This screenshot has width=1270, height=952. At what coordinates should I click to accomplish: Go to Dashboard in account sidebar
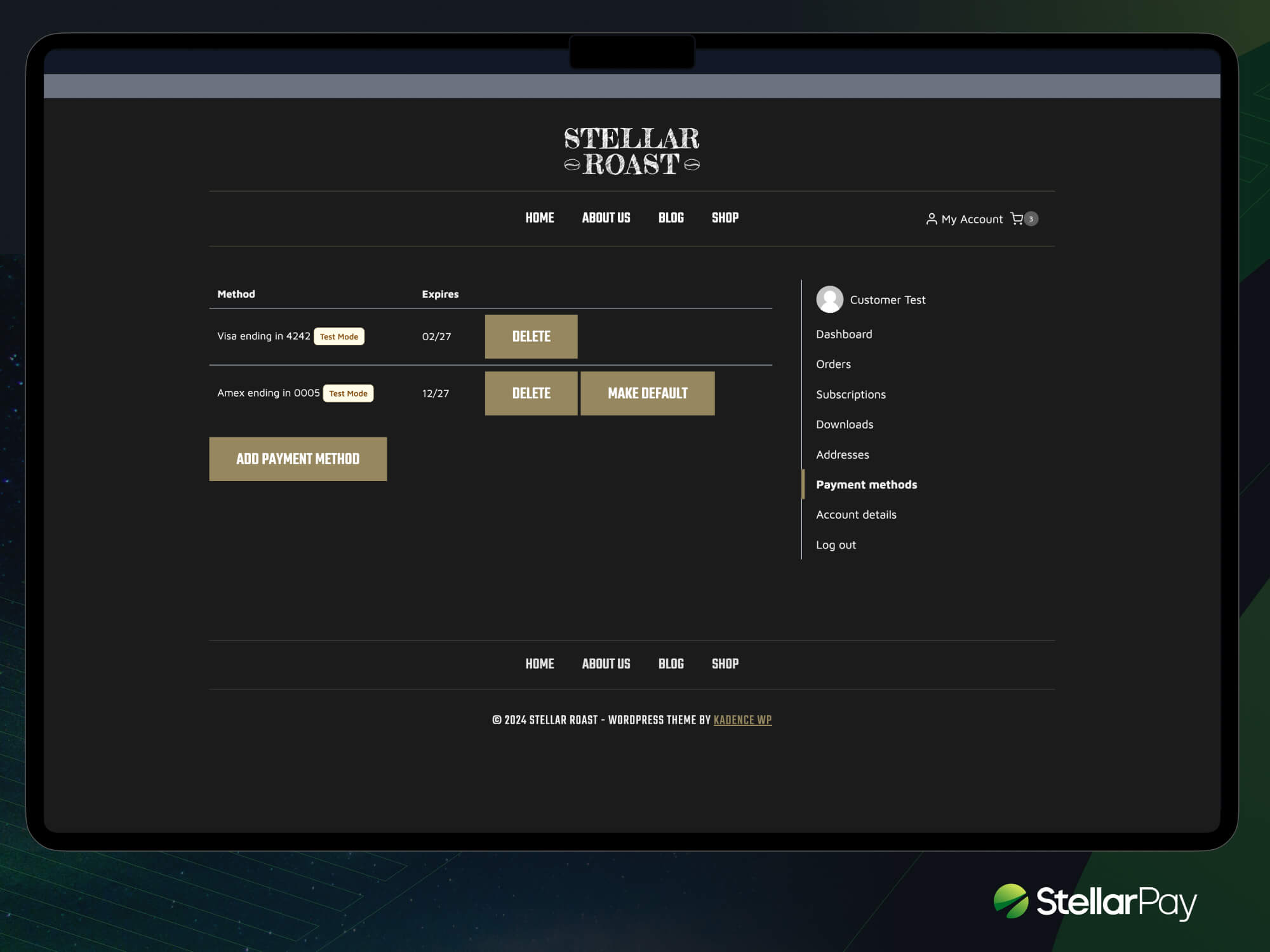click(844, 334)
